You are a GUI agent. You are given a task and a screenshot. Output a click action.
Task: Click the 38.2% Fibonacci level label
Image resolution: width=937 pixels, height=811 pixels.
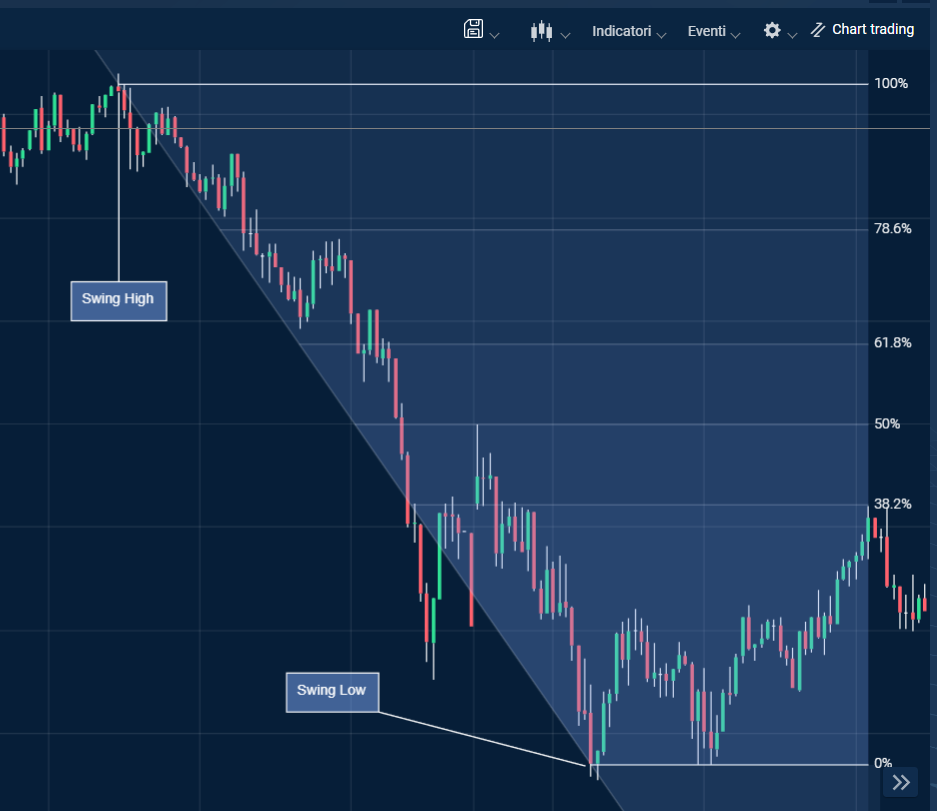(x=893, y=504)
